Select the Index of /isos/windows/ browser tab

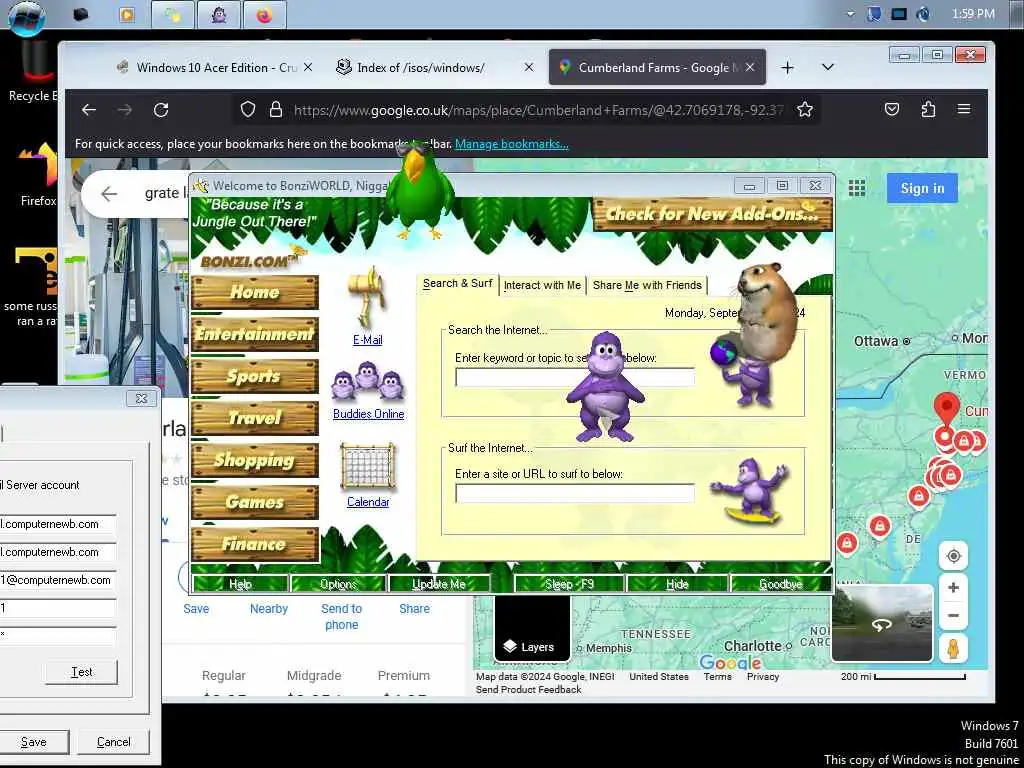(435, 67)
